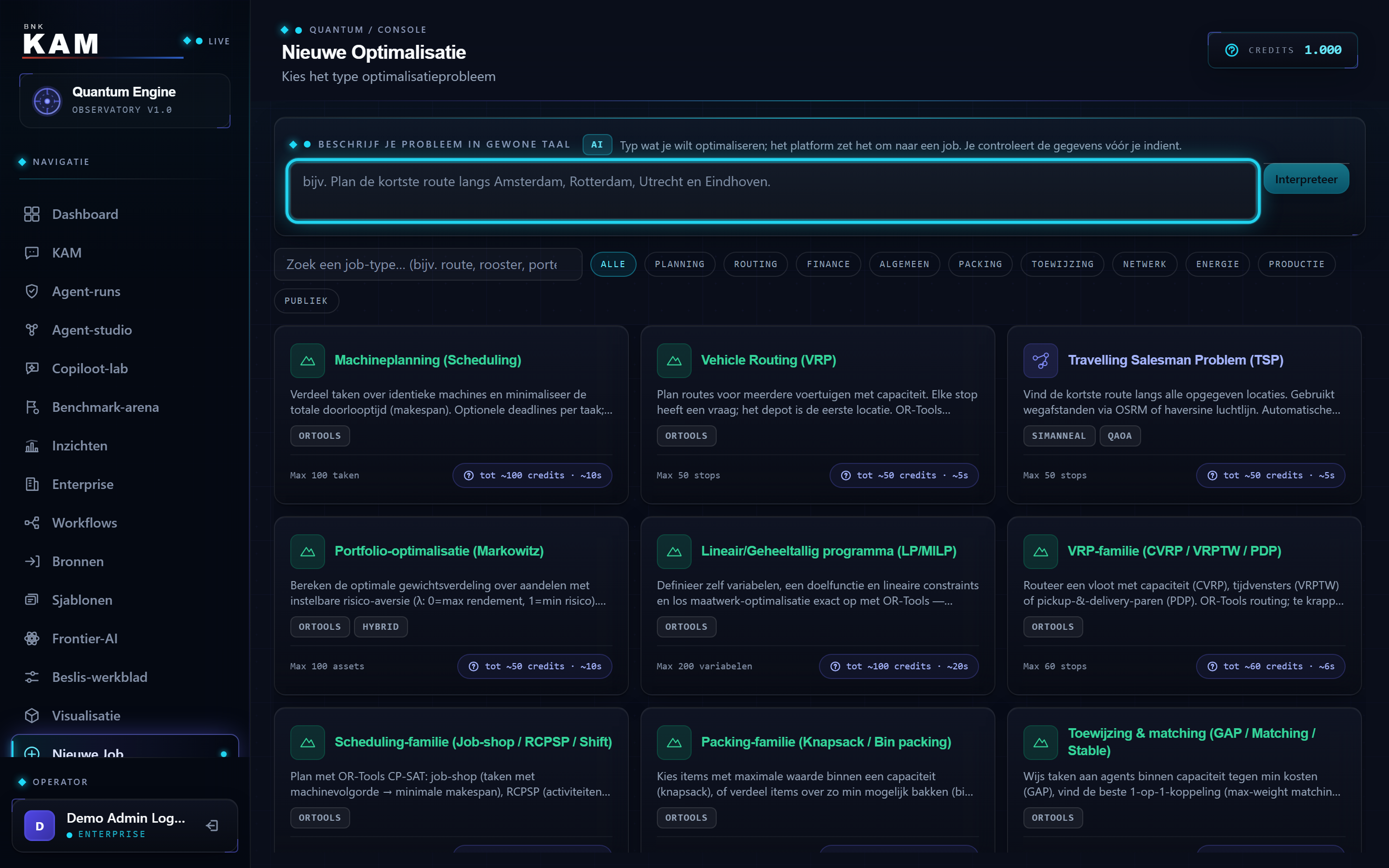Screen dimensions: 1389x868
Task: Select the NETWERK filter chip
Action: pos(1144,264)
